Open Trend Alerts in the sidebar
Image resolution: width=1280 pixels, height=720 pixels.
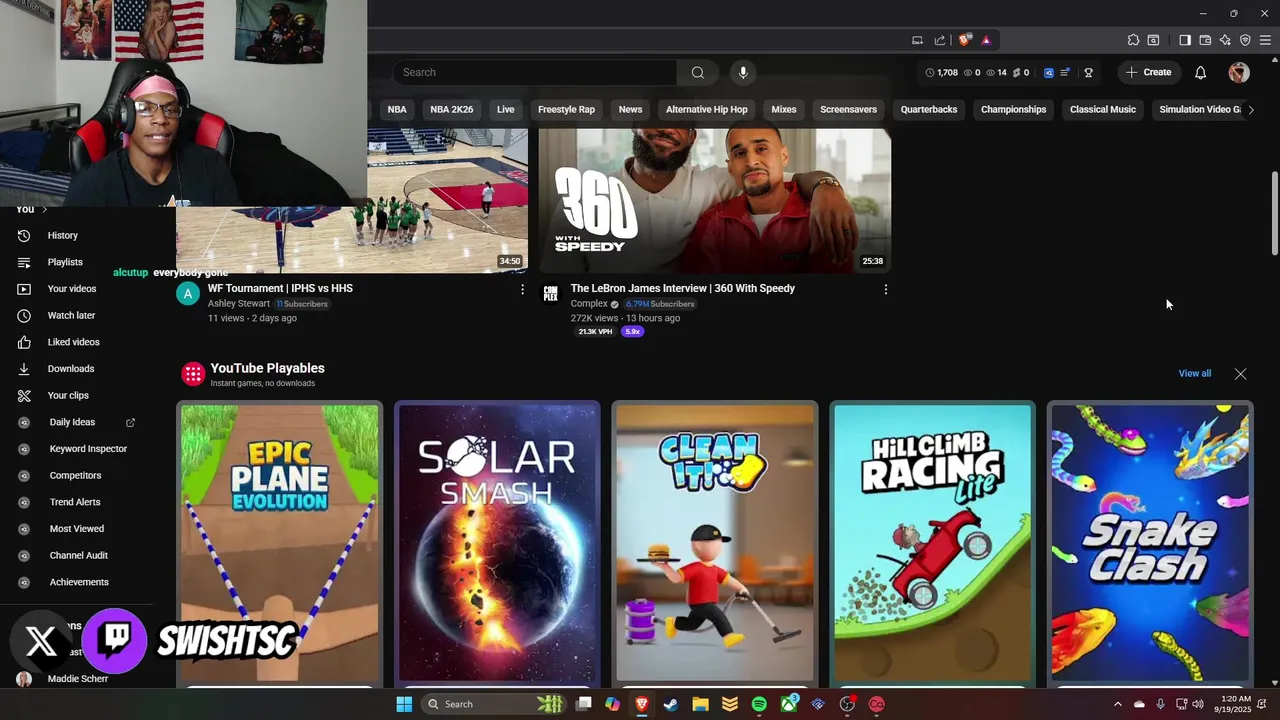(74, 502)
